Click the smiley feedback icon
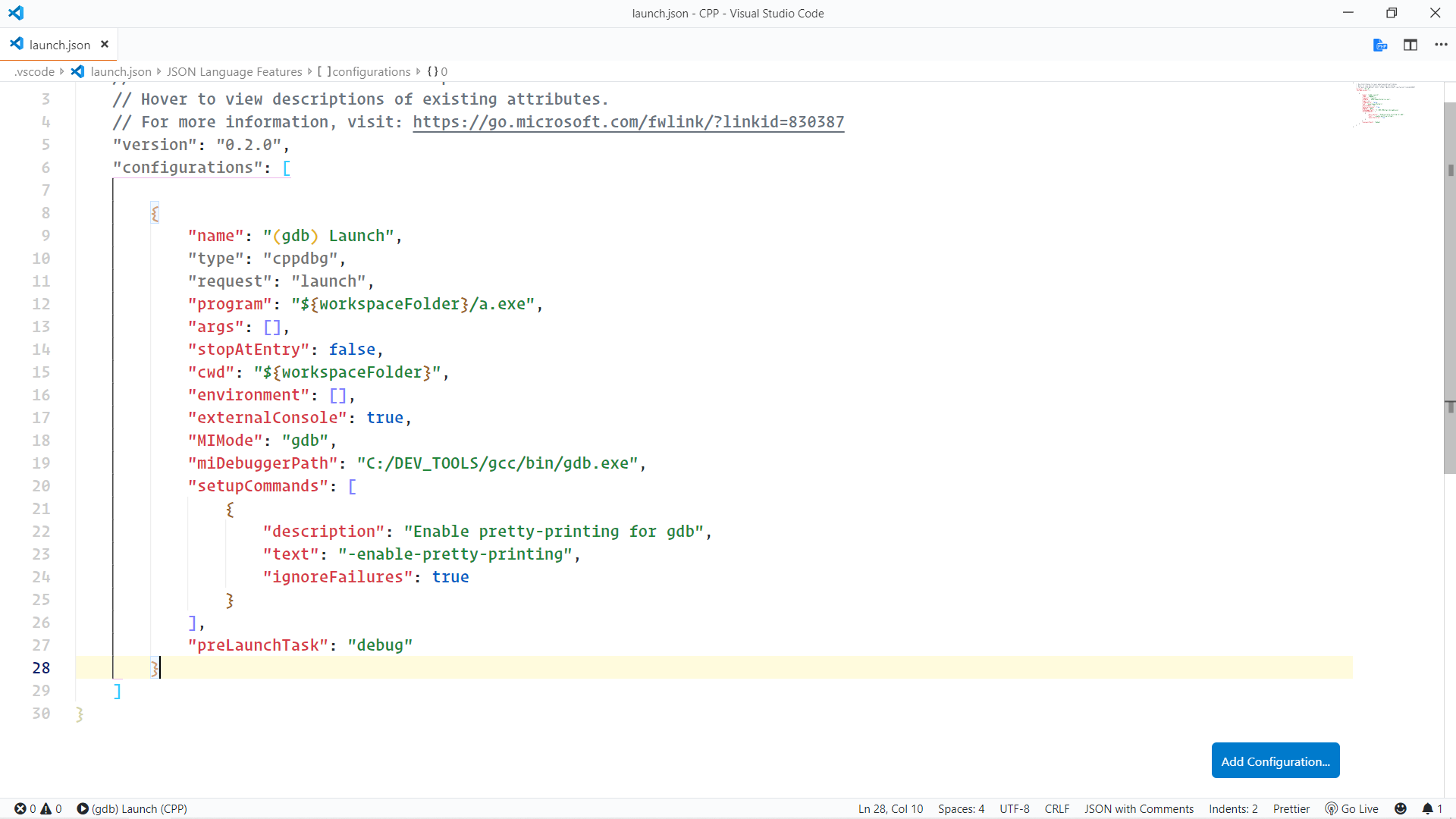This screenshot has width=1456, height=819. click(1401, 809)
